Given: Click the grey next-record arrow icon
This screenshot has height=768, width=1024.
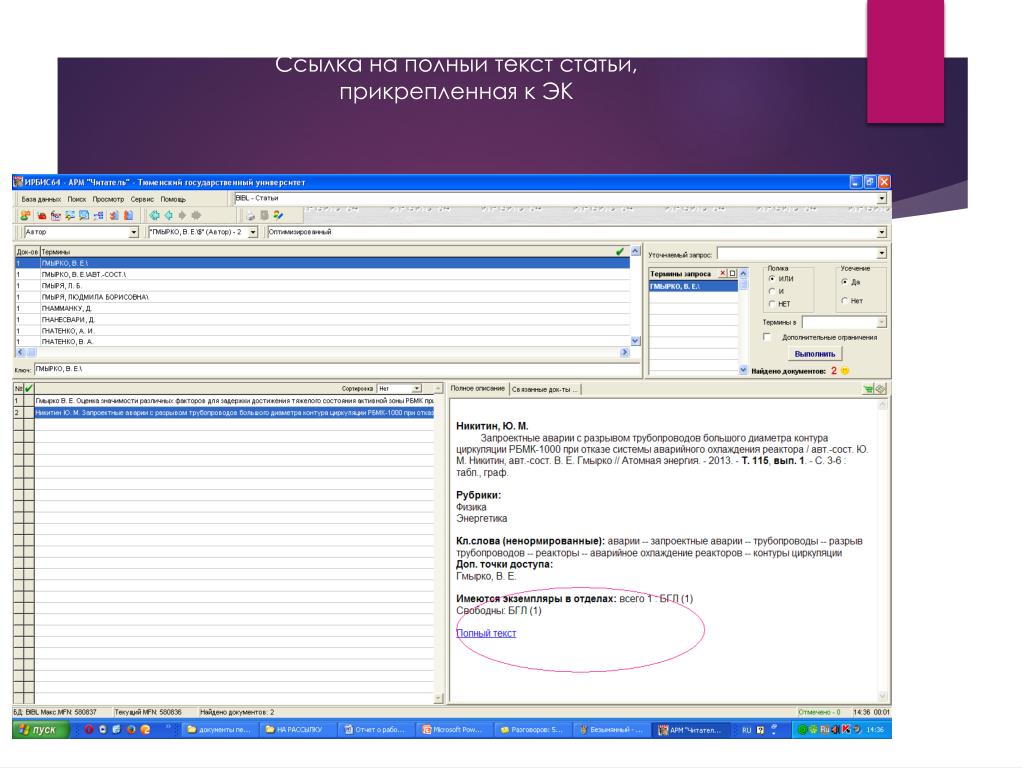Looking at the screenshot, I should [x=182, y=215].
